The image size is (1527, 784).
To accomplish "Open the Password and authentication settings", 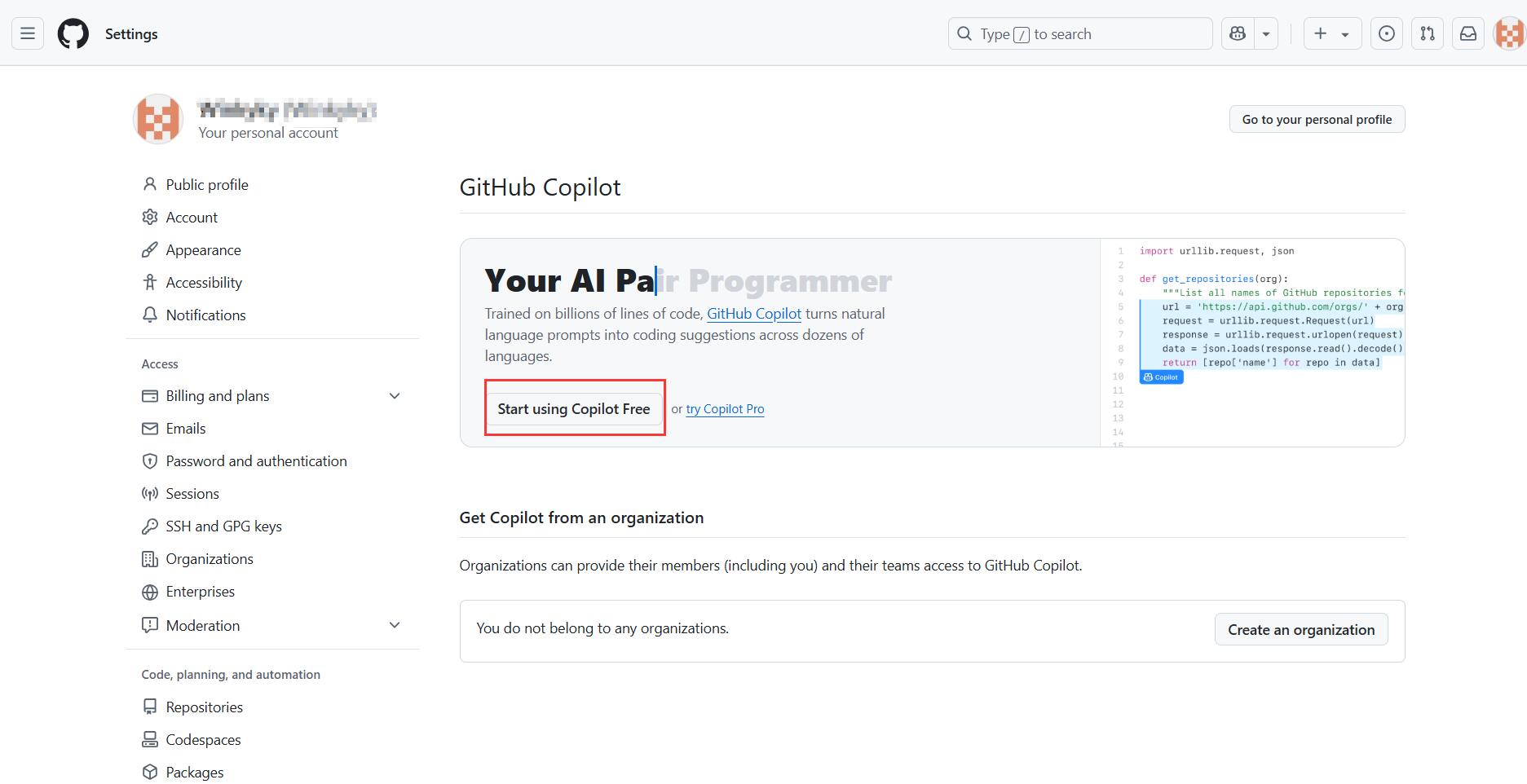I will coord(256,460).
